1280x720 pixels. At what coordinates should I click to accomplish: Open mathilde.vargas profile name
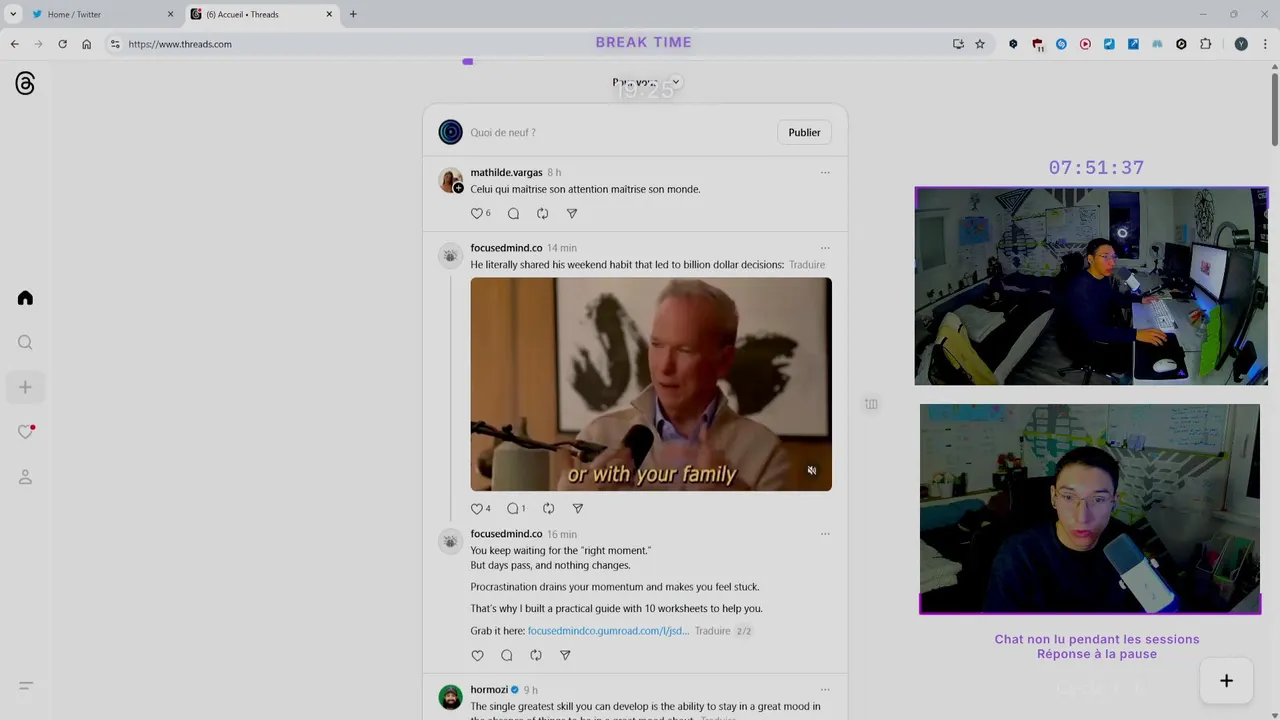pyautogui.click(x=506, y=172)
